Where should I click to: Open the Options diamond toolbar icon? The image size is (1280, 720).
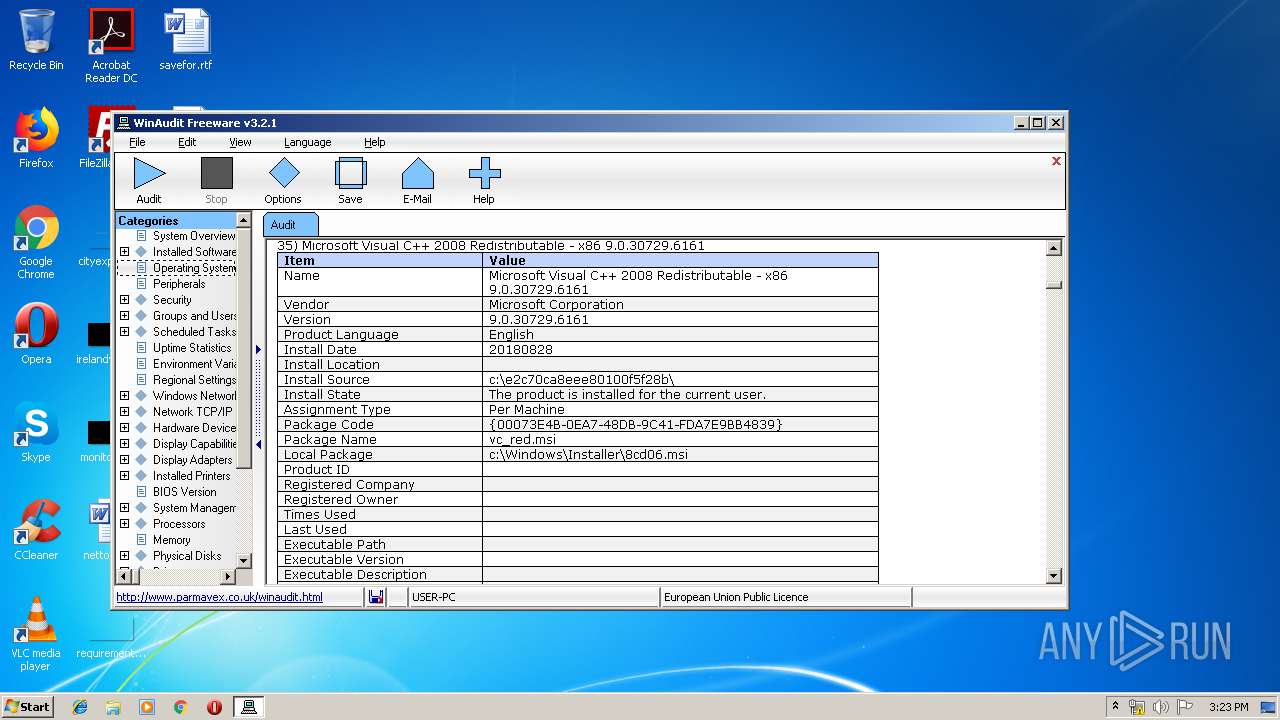(283, 180)
